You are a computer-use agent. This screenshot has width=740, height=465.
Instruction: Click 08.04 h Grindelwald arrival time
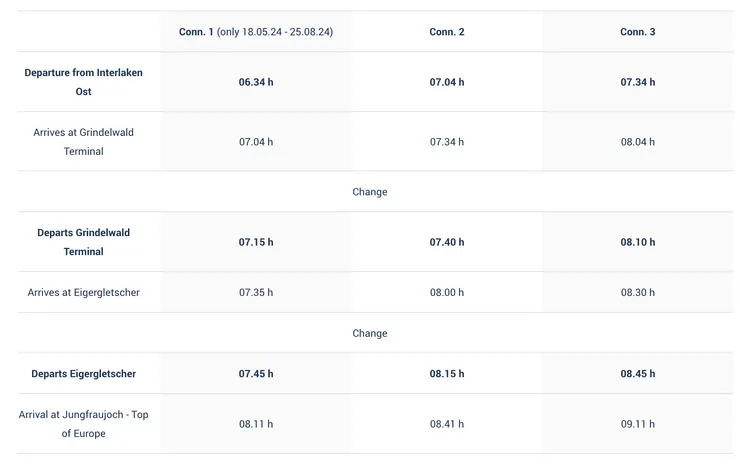click(x=637, y=142)
